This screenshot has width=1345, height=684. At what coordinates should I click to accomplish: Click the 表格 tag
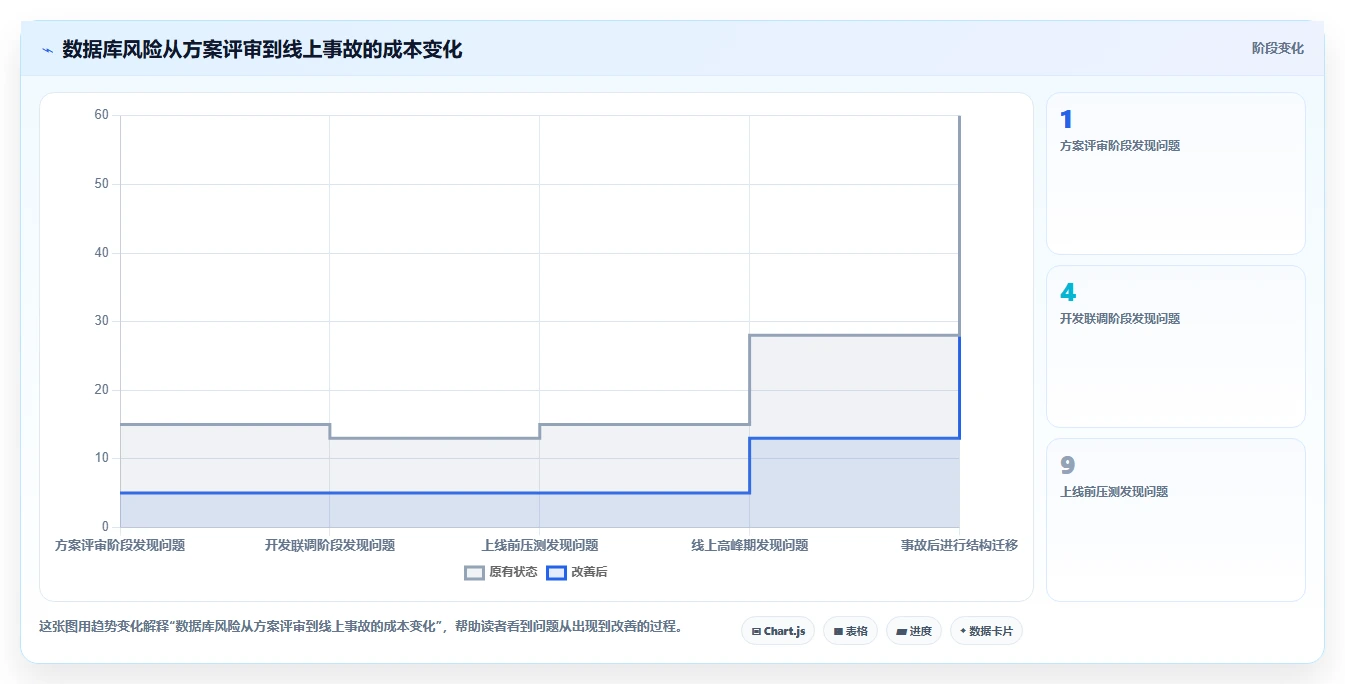tap(850, 631)
